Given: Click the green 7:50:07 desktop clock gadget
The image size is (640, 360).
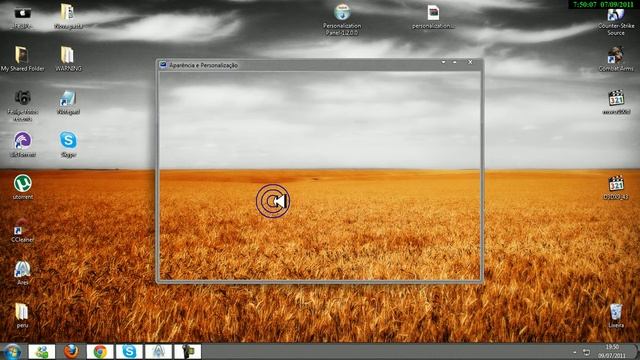Looking at the screenshot, I should coord(603,4).
